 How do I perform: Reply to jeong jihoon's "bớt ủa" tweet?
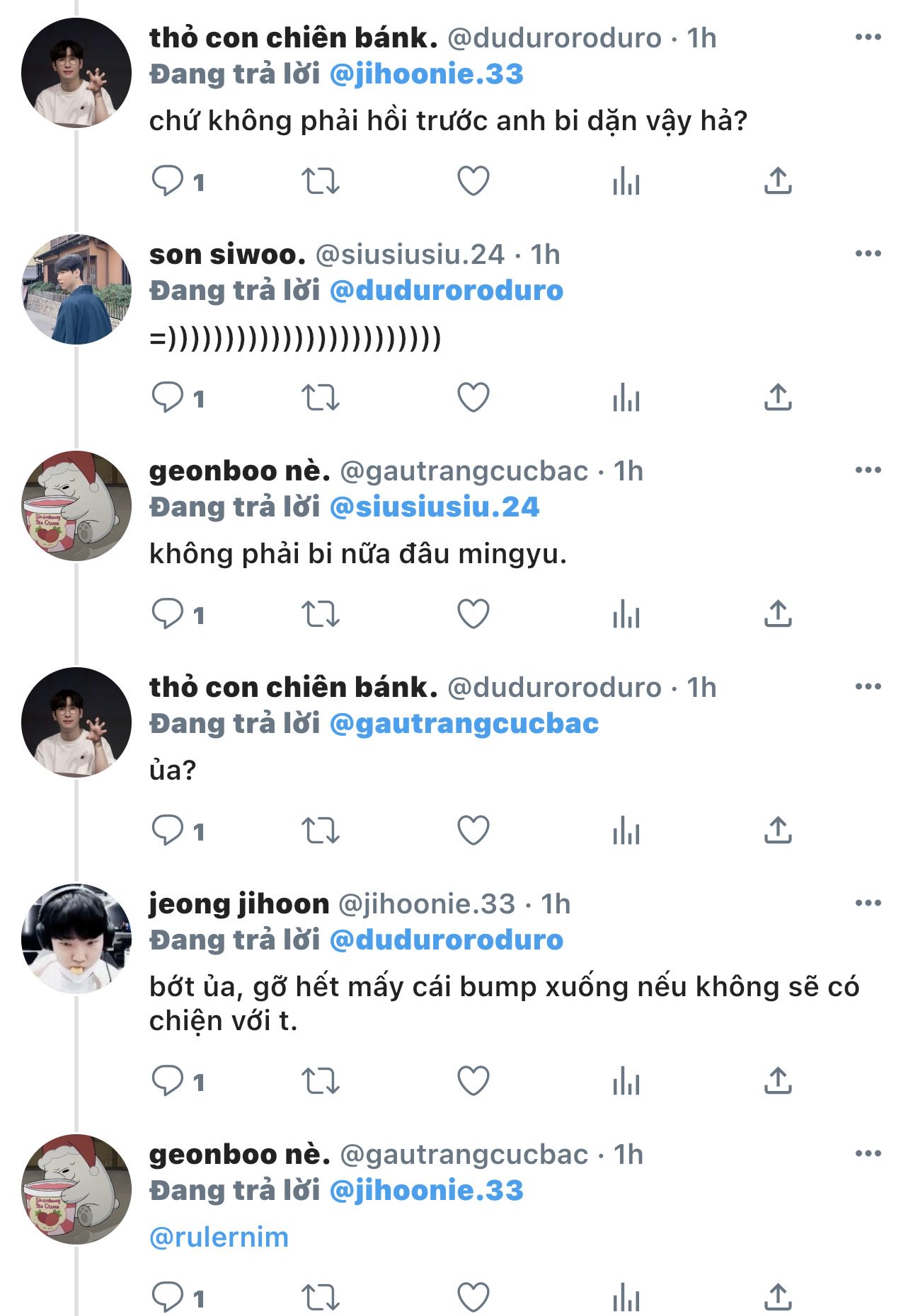pos(168,1080)
